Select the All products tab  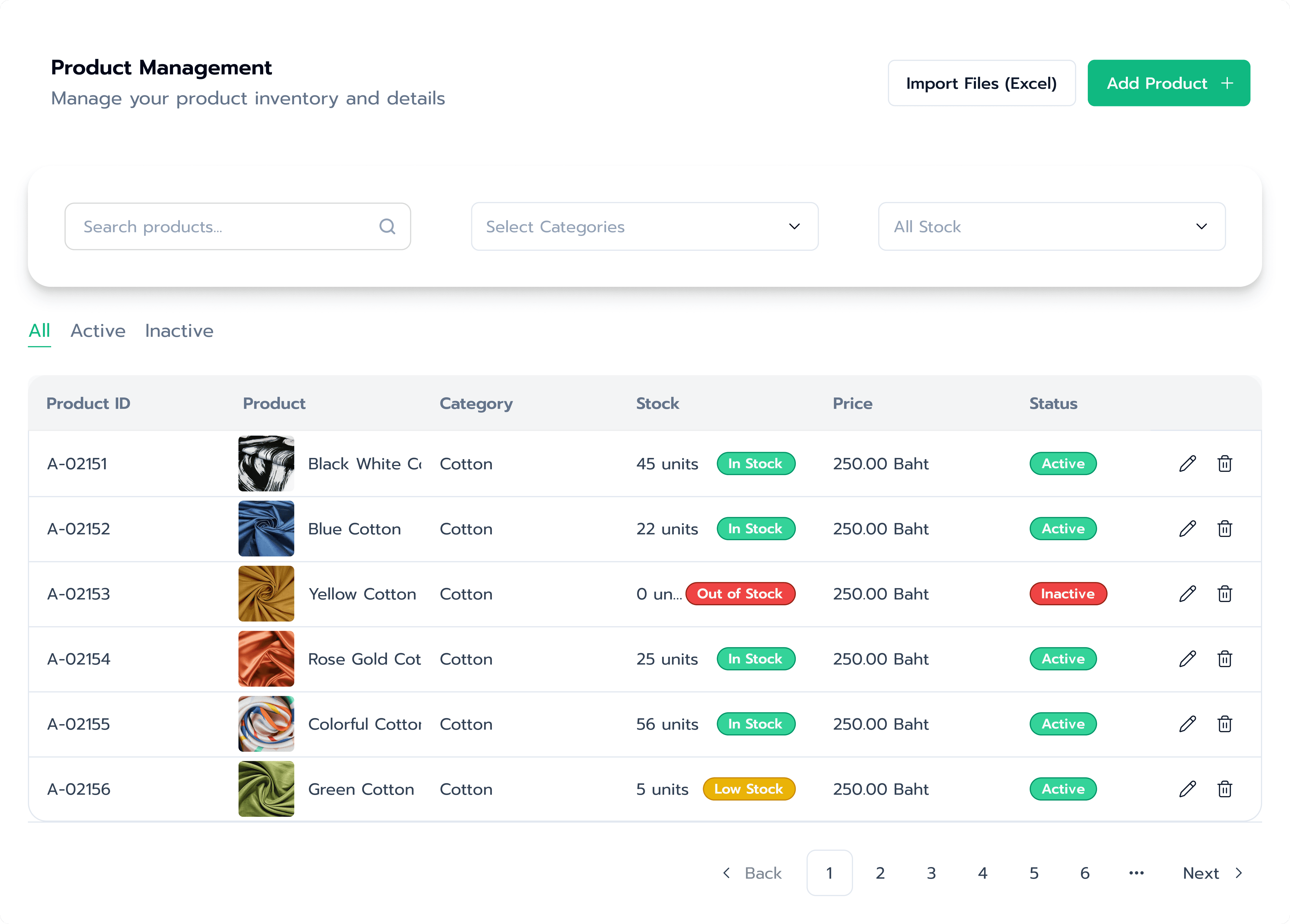coord(39,331)
